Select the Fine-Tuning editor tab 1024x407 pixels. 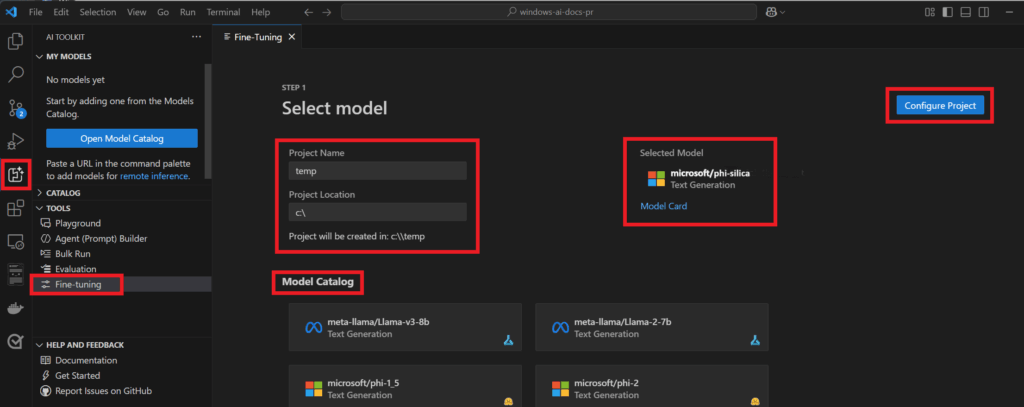tap(253, 37)
